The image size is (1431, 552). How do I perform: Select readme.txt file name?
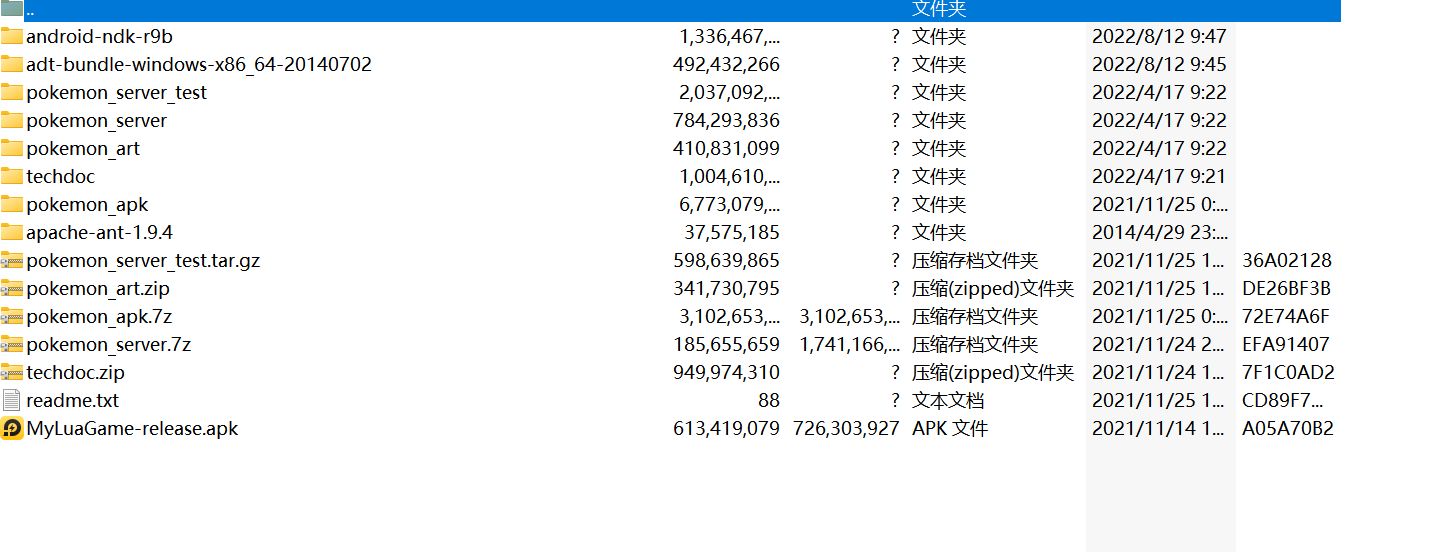(72, 401)
